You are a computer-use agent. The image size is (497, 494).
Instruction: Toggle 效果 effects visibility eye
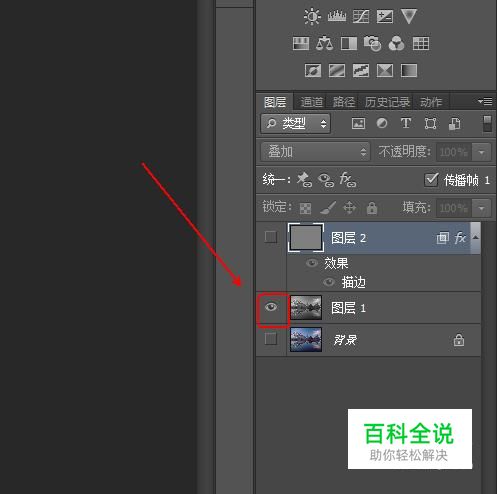pyautogui.click(x=312, y=263)
